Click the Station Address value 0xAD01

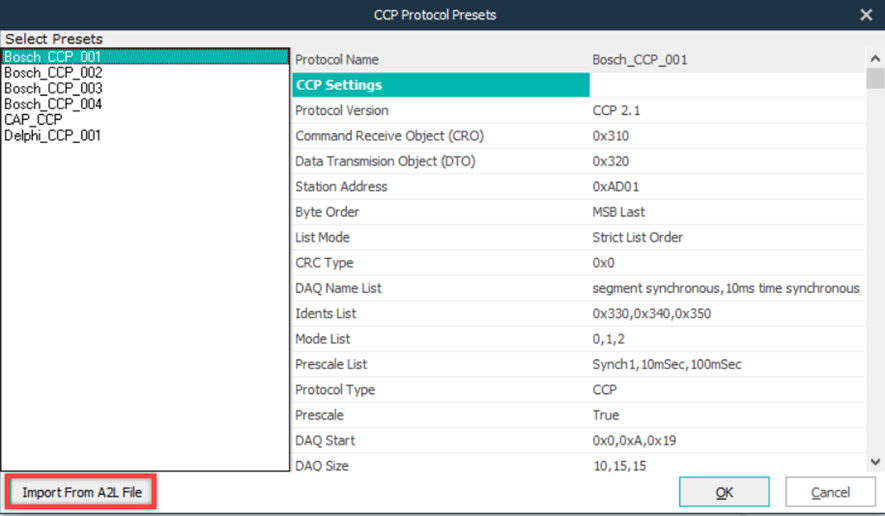(618, 187)
